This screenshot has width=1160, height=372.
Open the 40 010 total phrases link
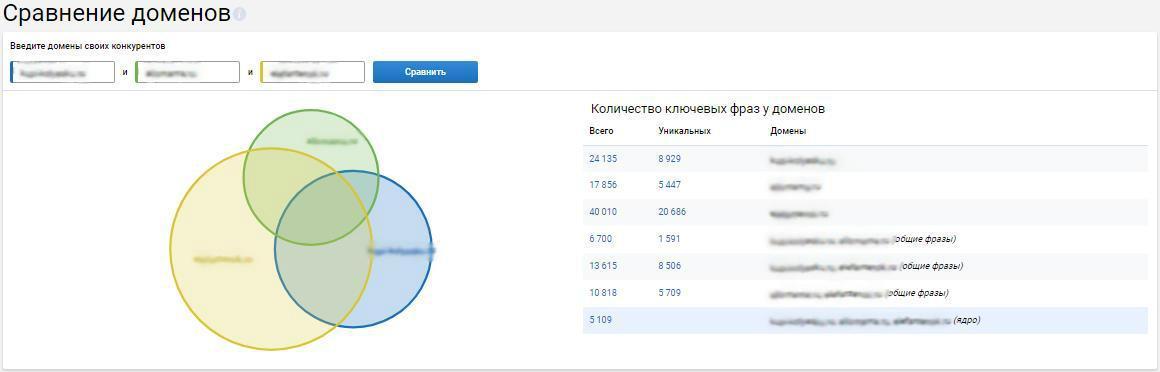pos(603,212)
